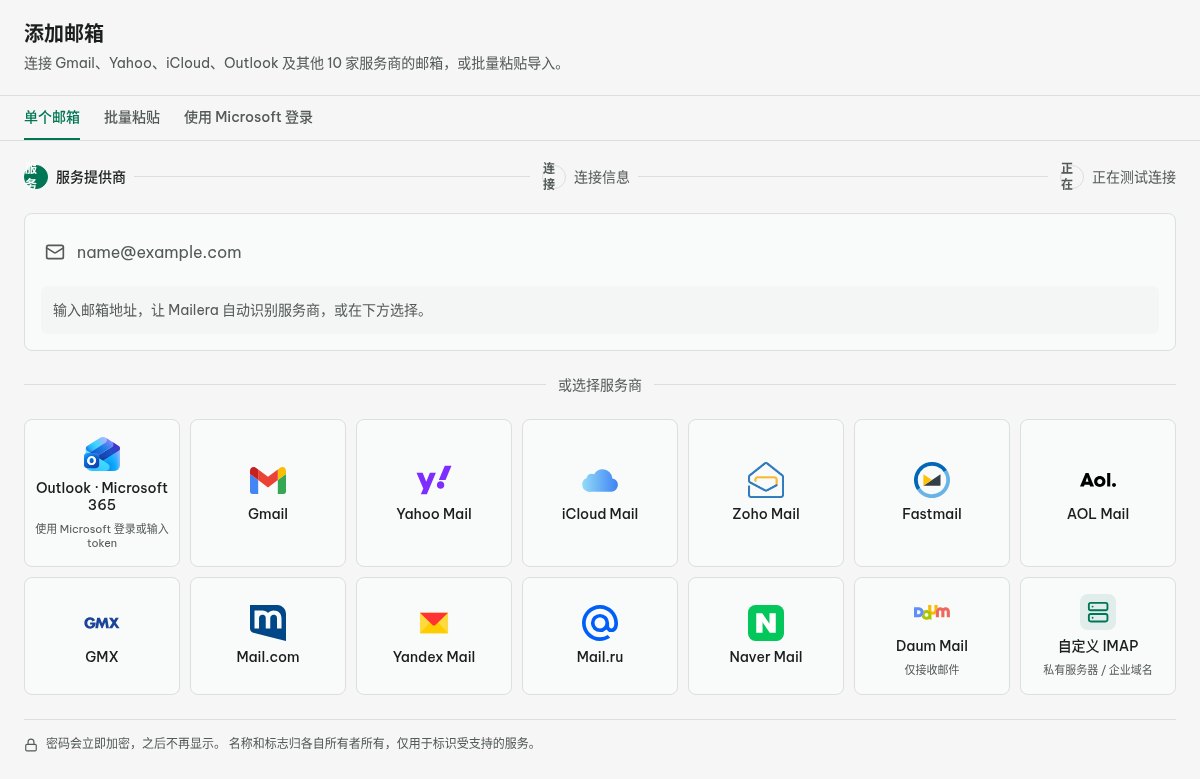Select the Zoho Mail provider label
Image resolution: width=1200 pixels, height=779 pixels.
tap(766, 514)
